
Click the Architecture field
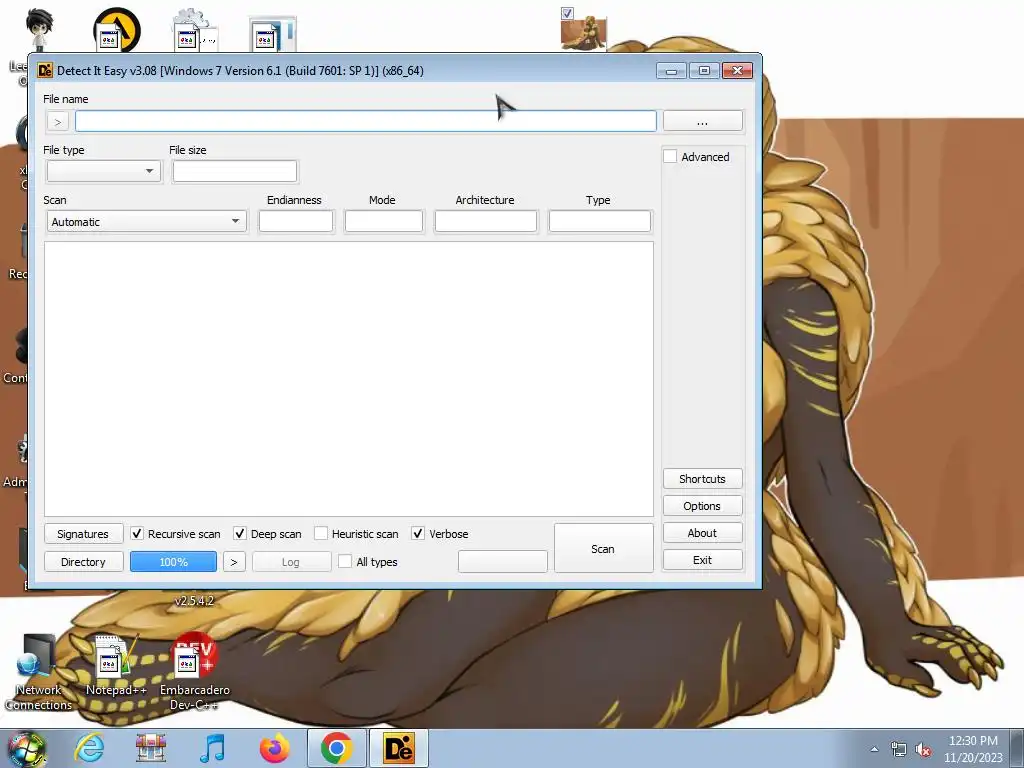tap(485, 221)
